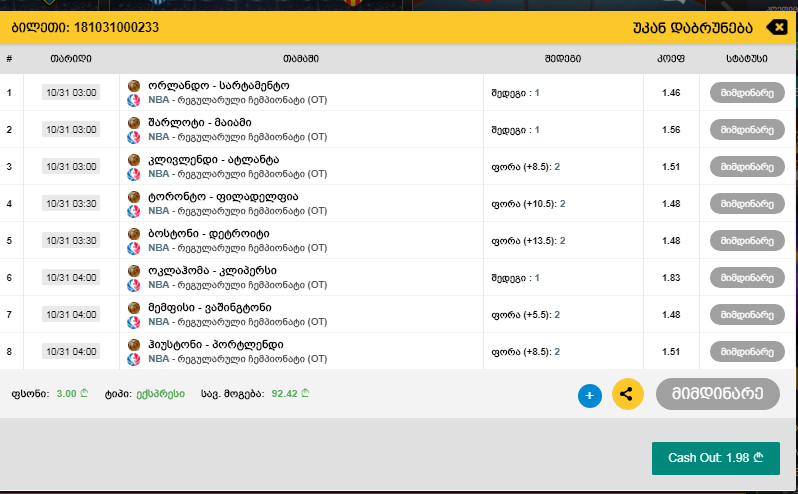Click the NBA logo in კლივლენდი - ატლანტა row
798x494 pixels.
133,174
